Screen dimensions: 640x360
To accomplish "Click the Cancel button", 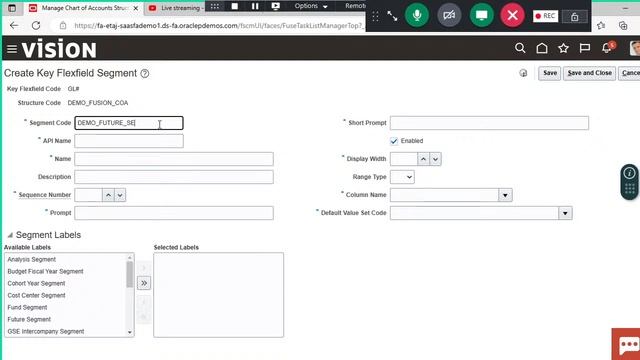I will pos(629,73).
